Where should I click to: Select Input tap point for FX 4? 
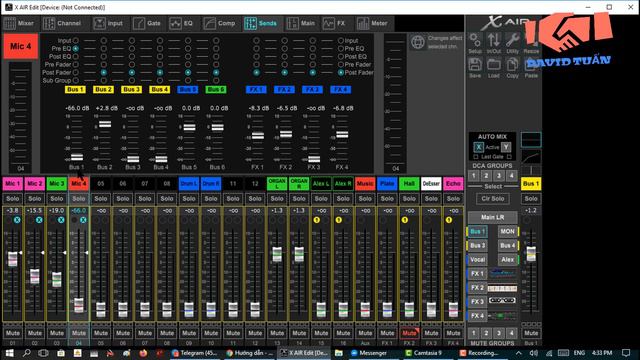[x=340, y=40]
